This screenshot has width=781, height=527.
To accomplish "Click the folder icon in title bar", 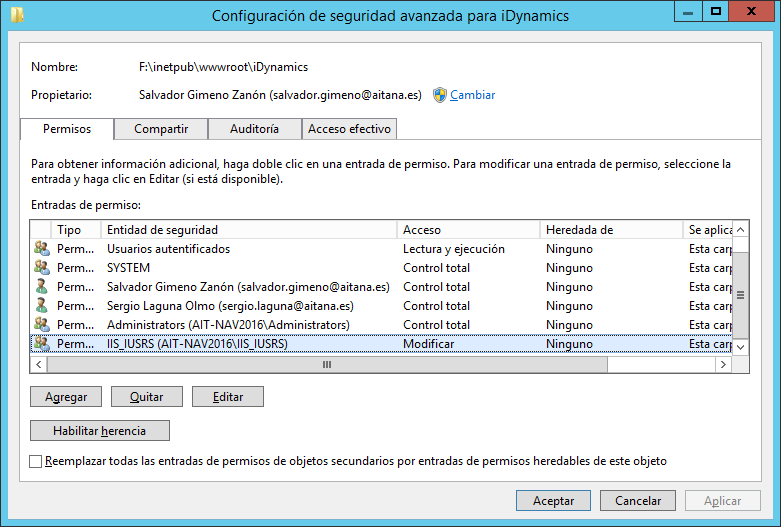I will [17, 14].
